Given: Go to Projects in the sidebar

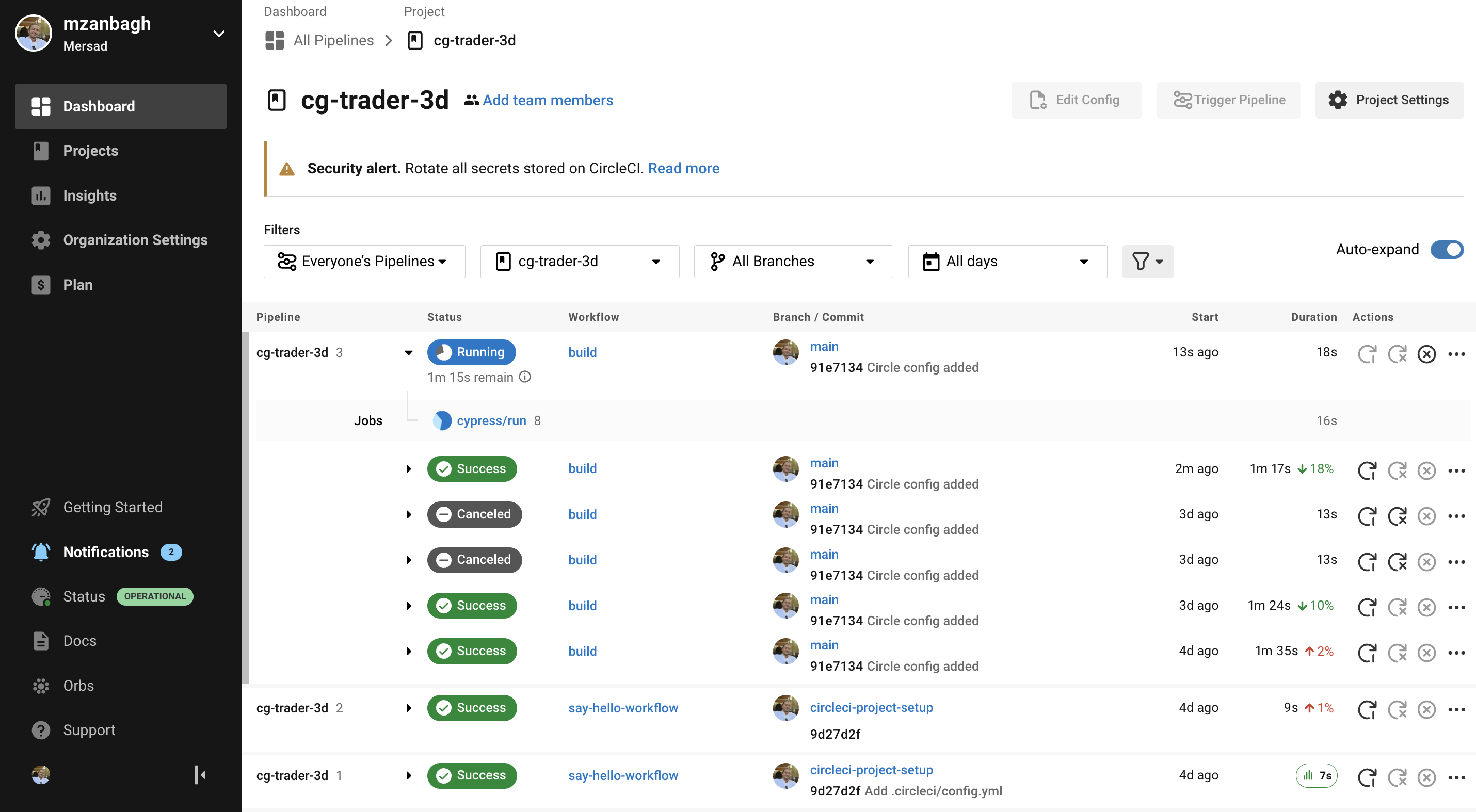Looking at the screenshot, I should [x=90, y=151].
